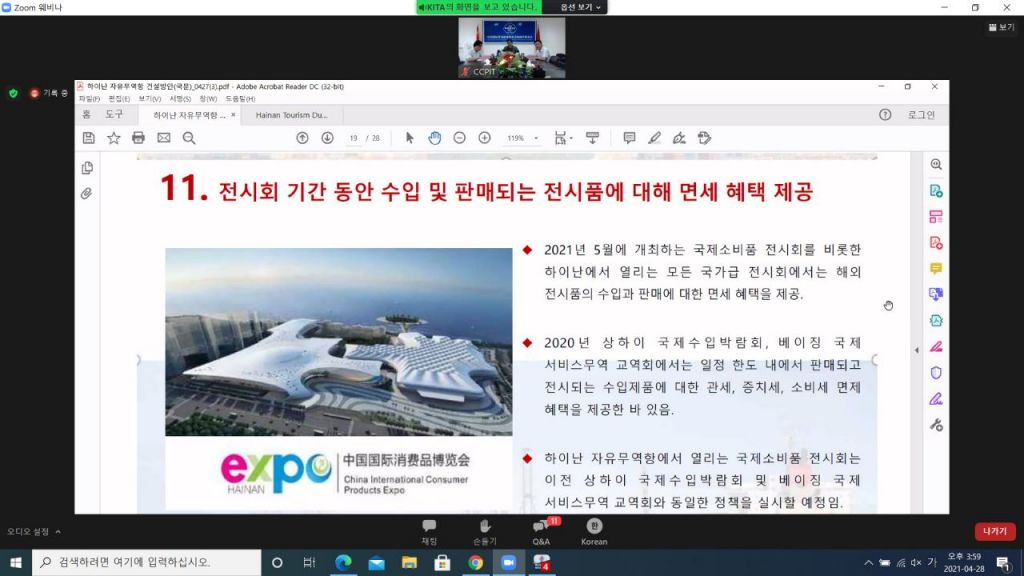Image resolution: width=1024 pixels, height=576 pixels.
Task: Select the hand pan tool
Action: pyautogui.click(x=435, y=138)
